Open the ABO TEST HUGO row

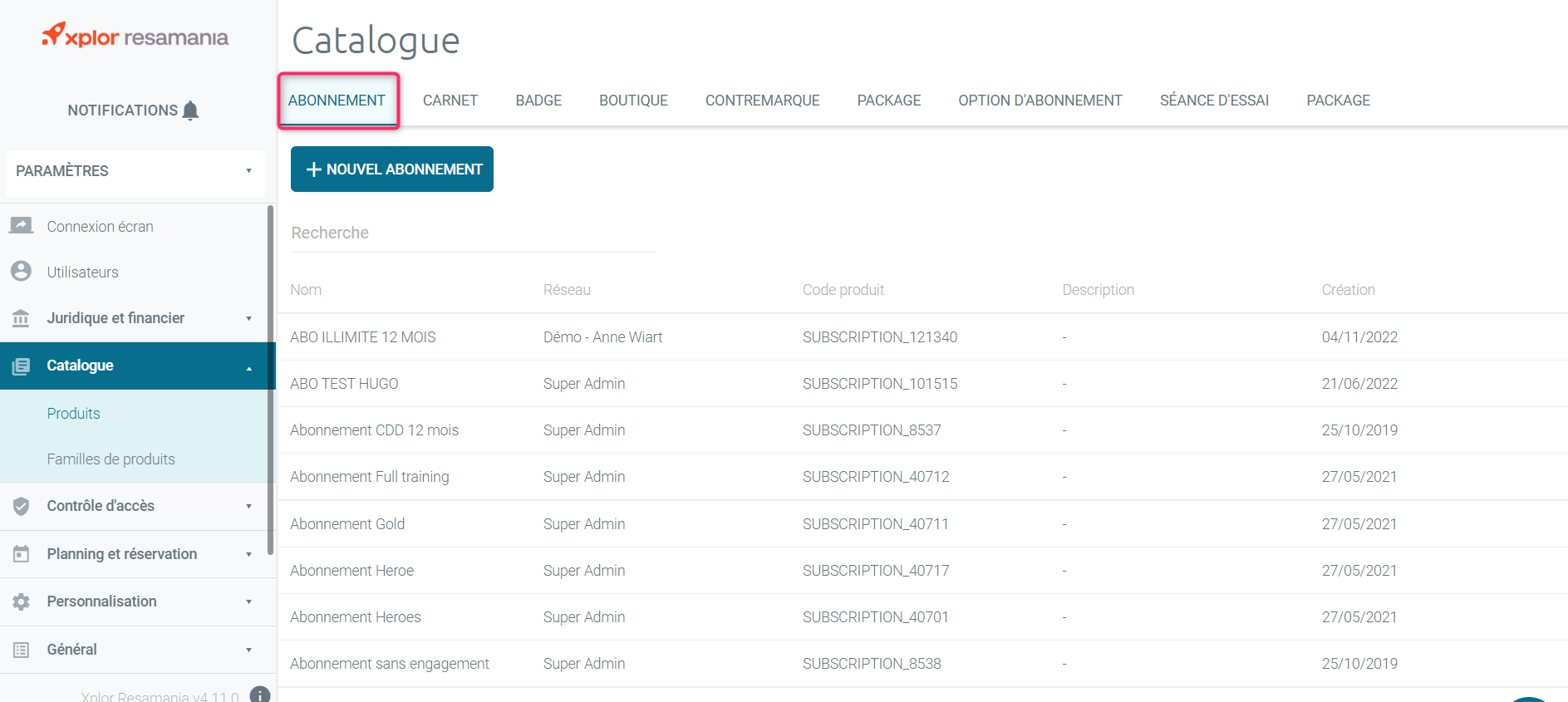(x=922, y=384)
